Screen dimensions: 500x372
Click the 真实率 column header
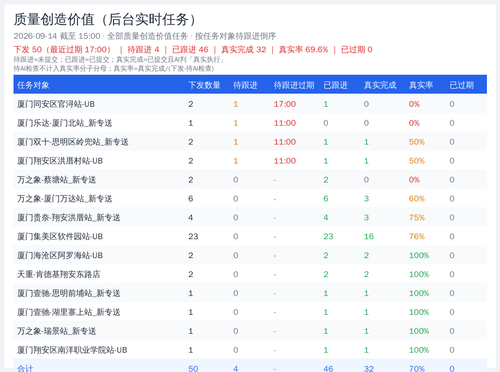[x=421, y=85]
